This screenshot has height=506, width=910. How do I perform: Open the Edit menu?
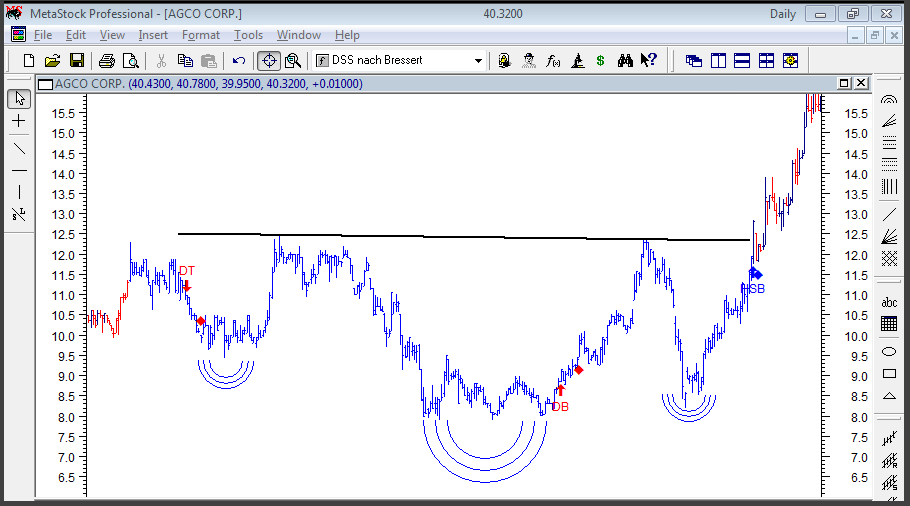(75, 35)
